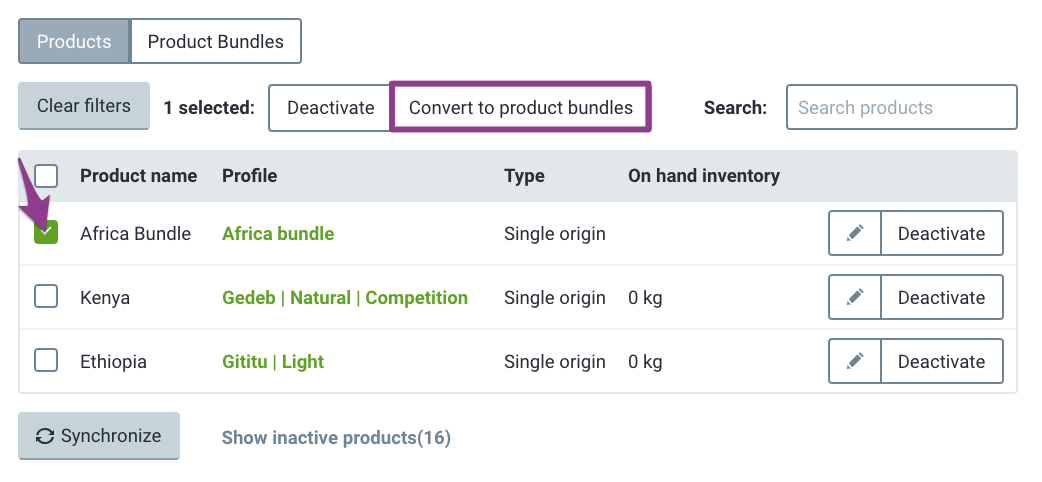
Task: Tick the Ethiopia product checkbox
Action: point(46,360)
